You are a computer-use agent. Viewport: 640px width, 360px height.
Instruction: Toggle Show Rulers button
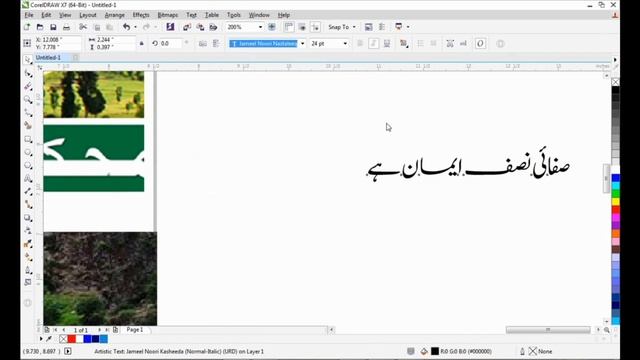click(x=289, y=27)
